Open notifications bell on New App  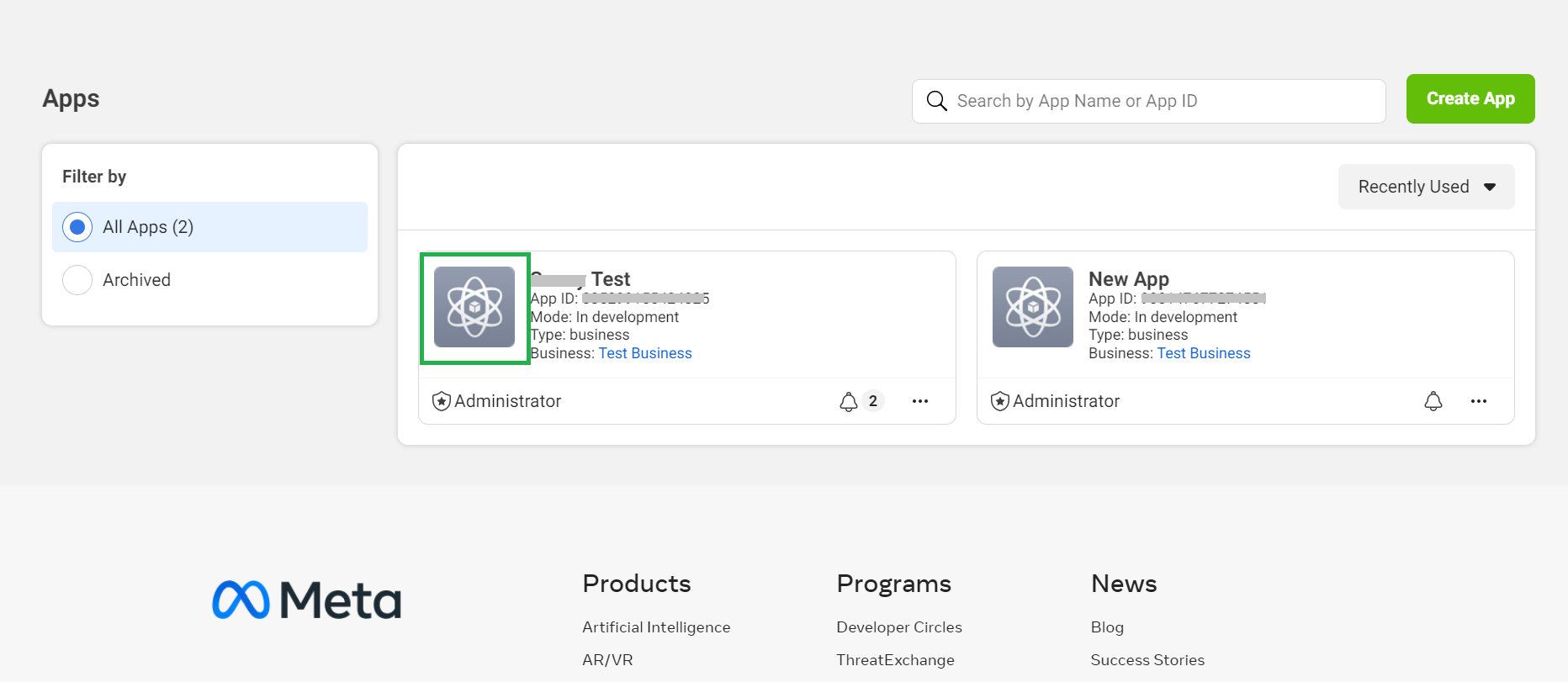coord(1433,402)
